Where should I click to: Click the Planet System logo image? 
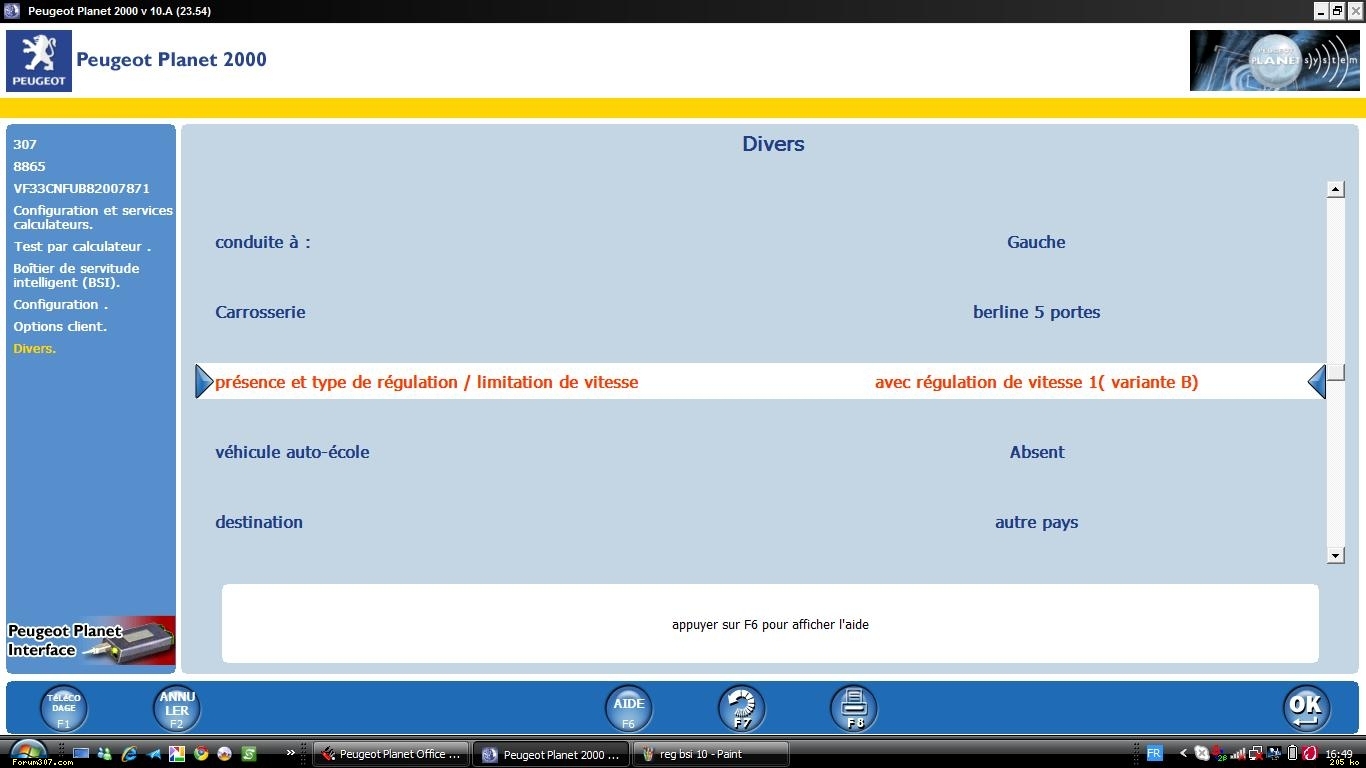coord(1274,61)
